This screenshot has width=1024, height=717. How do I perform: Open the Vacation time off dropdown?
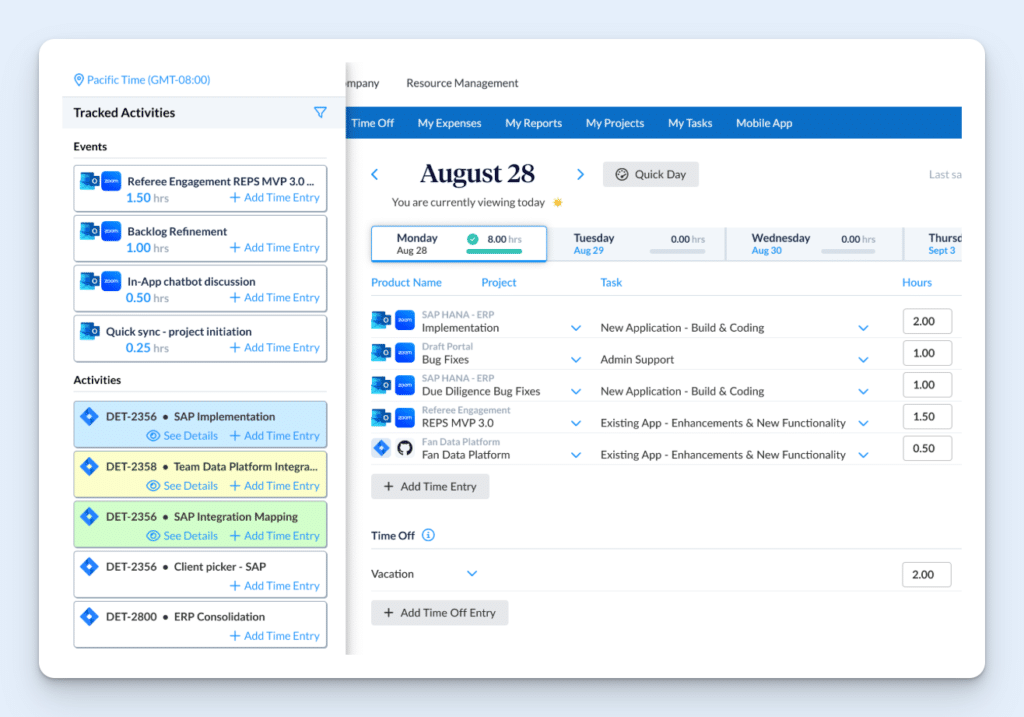click(472, 573)
